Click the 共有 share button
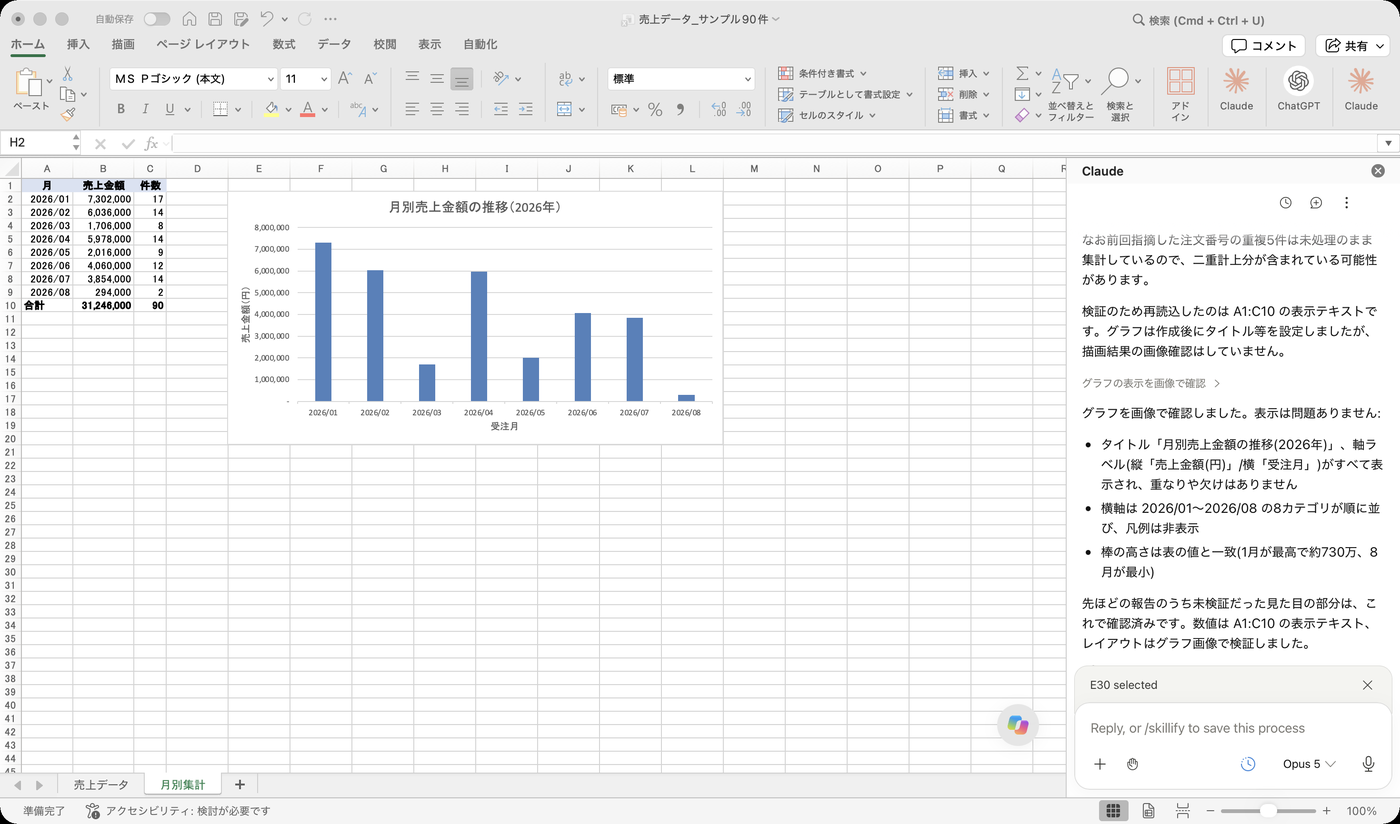Image resolution: width=1400 pixels, height=824 pixels. (x=1353, y=46)
